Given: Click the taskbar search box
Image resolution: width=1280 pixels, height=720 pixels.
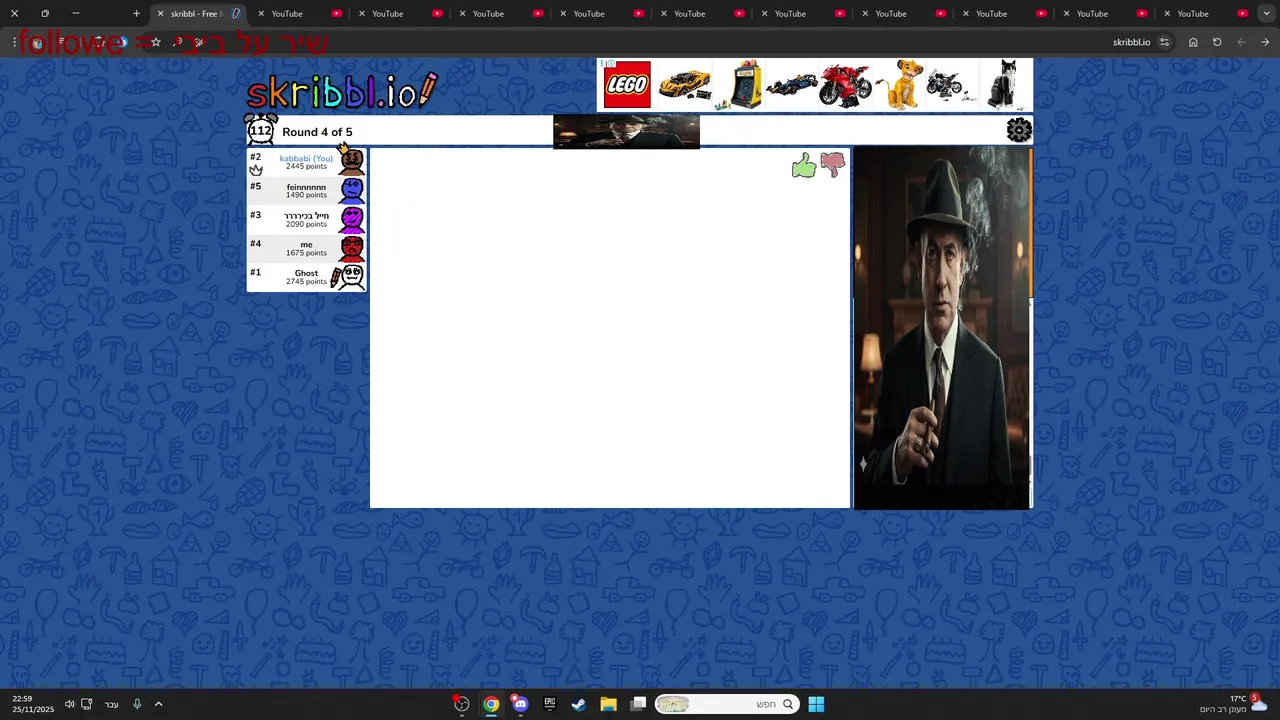Looking at the screenshot, I should 727,704.
